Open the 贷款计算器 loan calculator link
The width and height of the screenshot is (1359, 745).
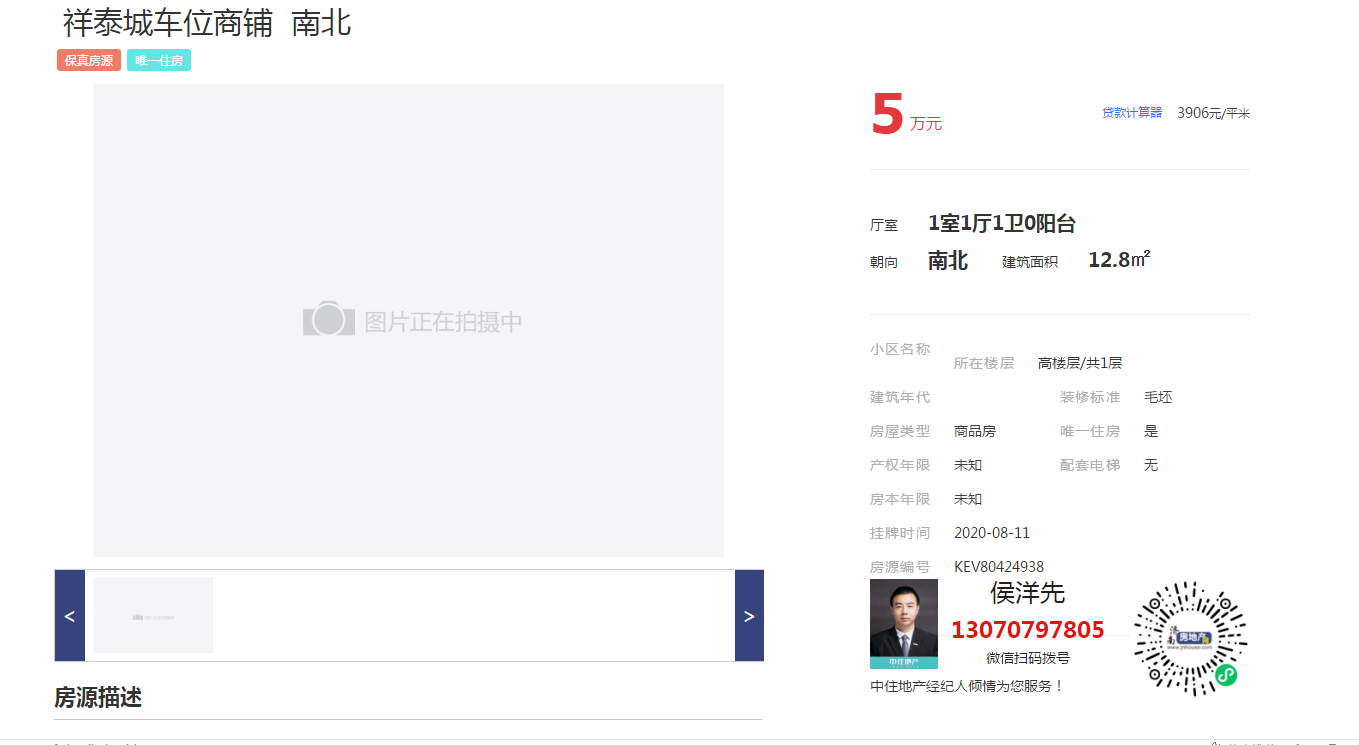(x=1132, y=113)
